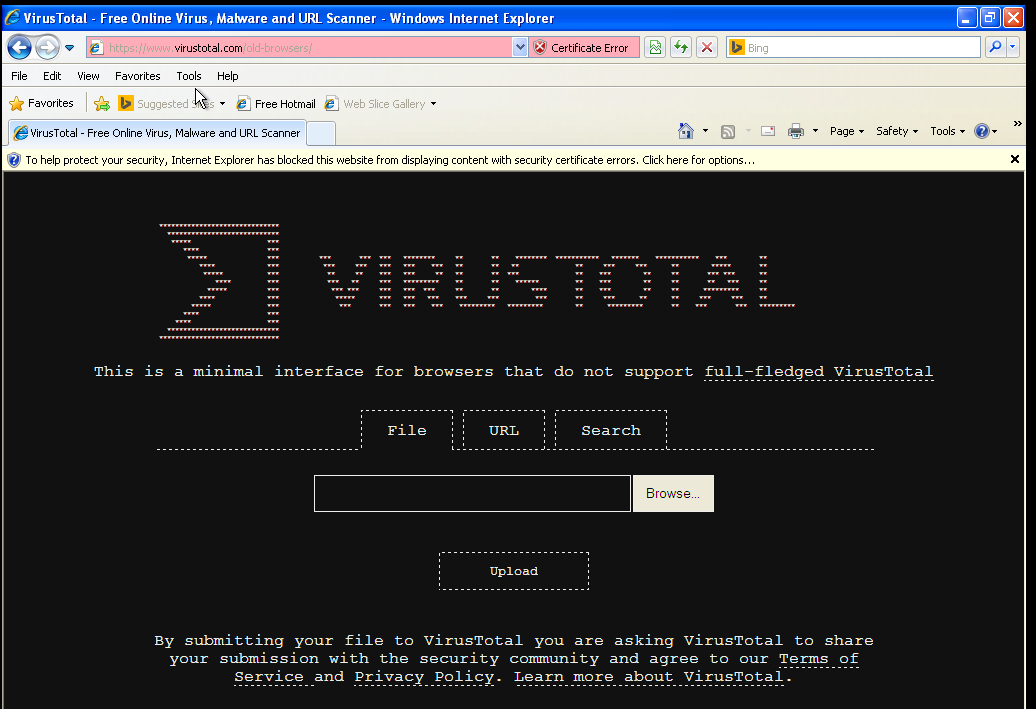Click the Browse... button
1036x709 pixels.
(673, 494)
